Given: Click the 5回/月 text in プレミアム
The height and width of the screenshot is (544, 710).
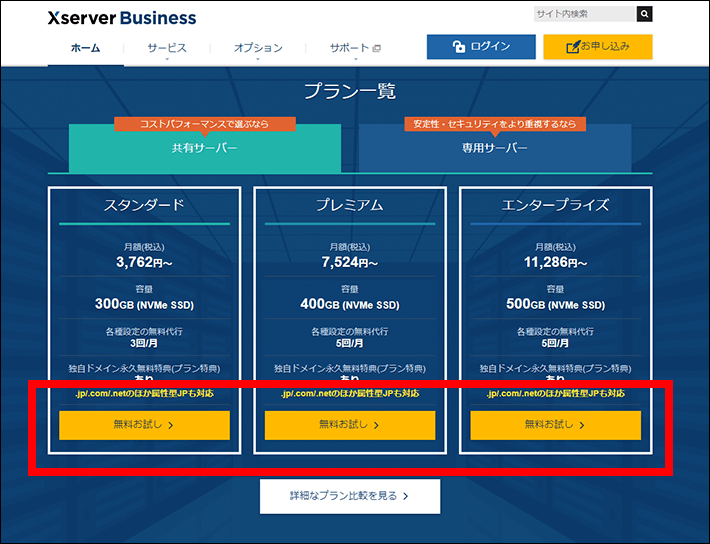Looking at the screenshot, I should point(350,343).
